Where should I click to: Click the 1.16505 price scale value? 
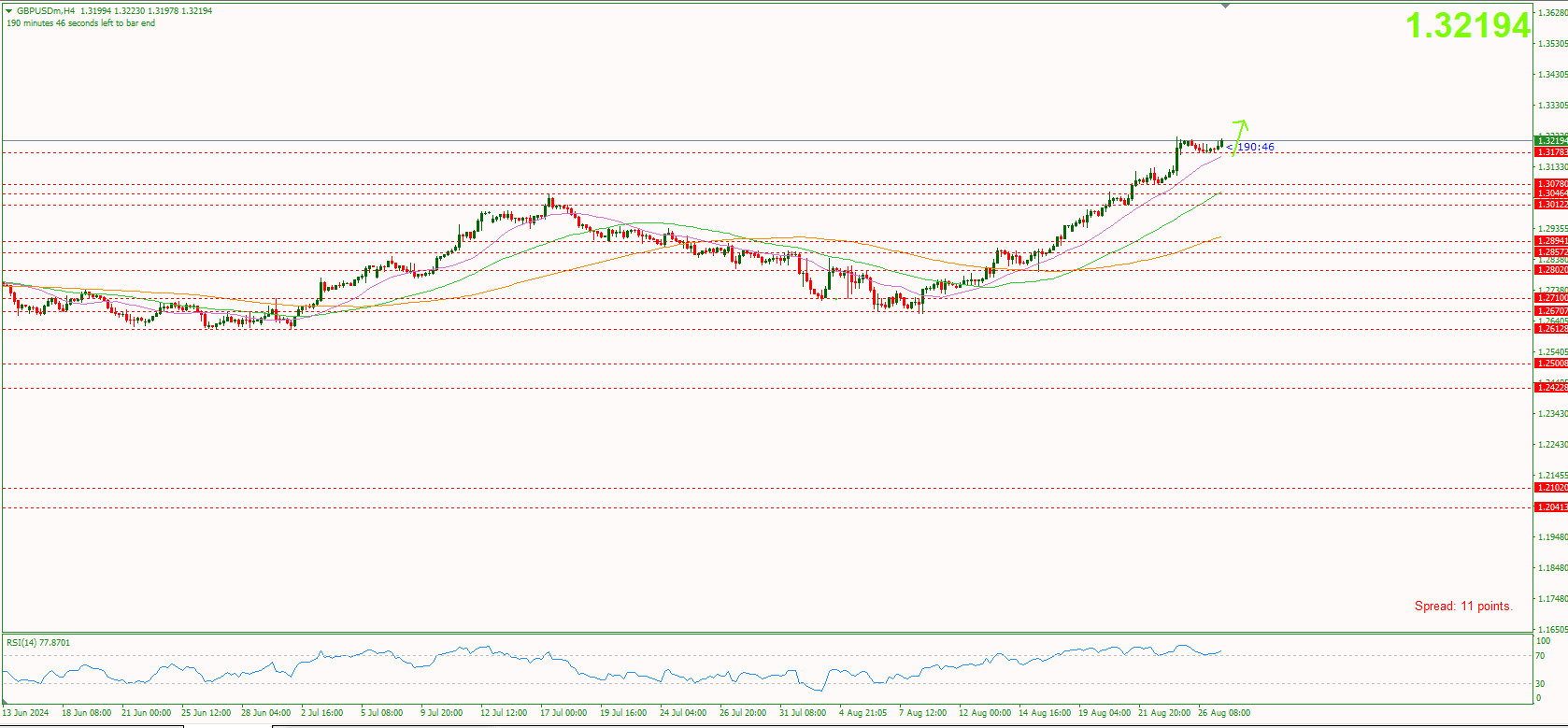point(1554,630)
